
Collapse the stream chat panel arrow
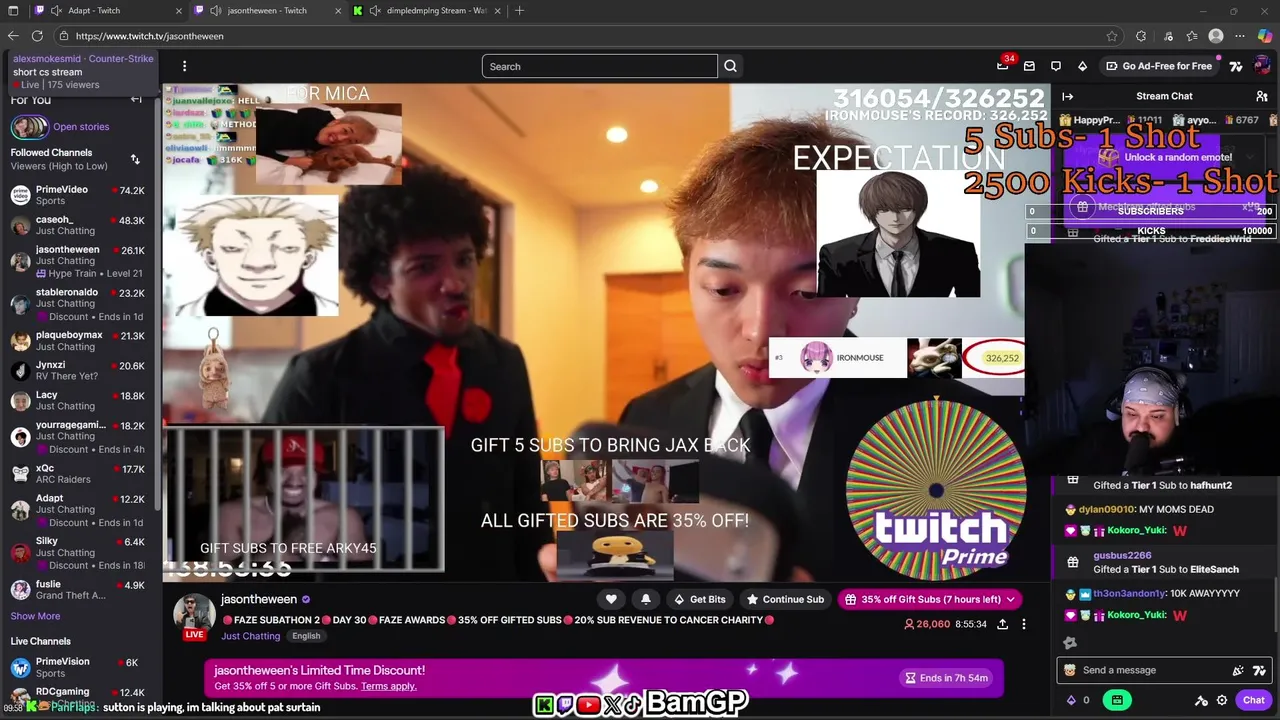(x=1067, y=96)
